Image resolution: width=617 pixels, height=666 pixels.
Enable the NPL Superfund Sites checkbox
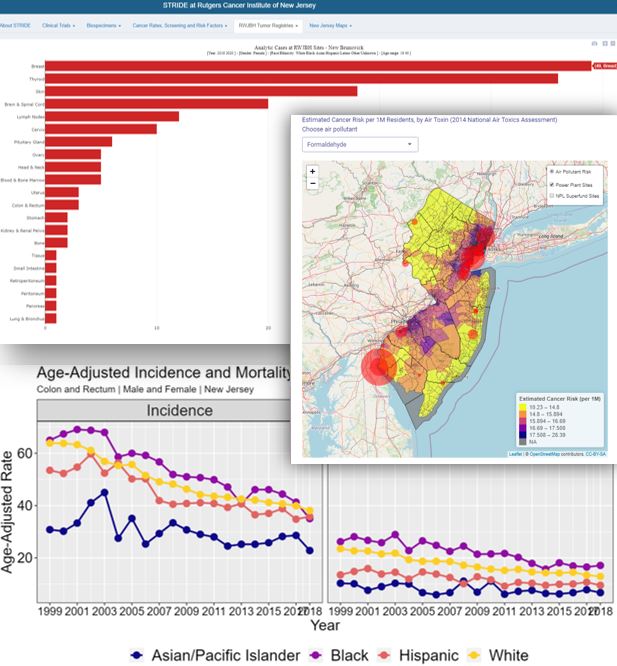pyautogui.click(x=552, y=198)
